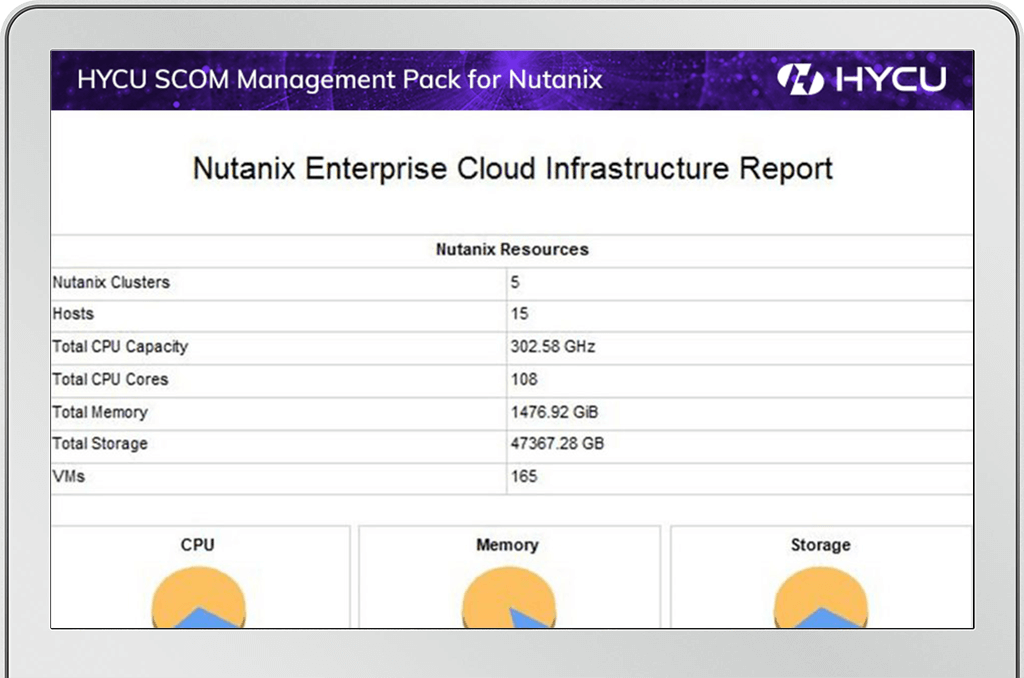Viewport: 1024px width, 678px height.
Task: Select the 47367.28 GB value
Action: [x=557, y=444]
